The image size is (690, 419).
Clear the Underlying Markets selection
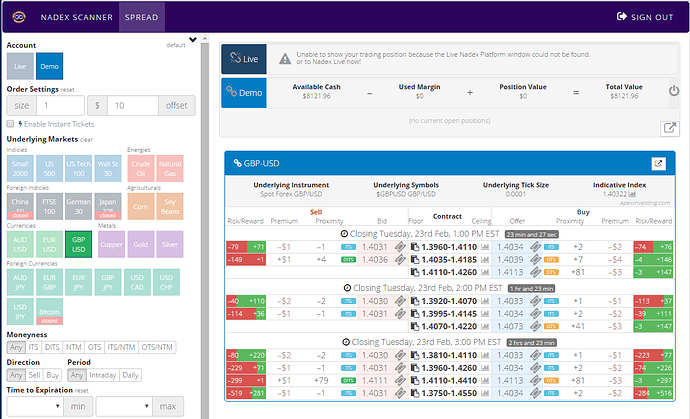click(86, 139)
